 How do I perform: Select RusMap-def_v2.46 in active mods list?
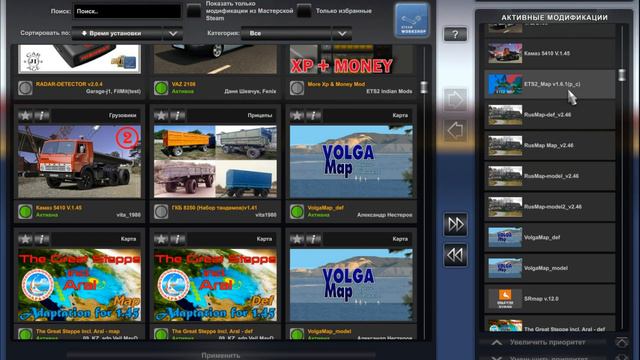pyautogui.click(x=549, y=115)
